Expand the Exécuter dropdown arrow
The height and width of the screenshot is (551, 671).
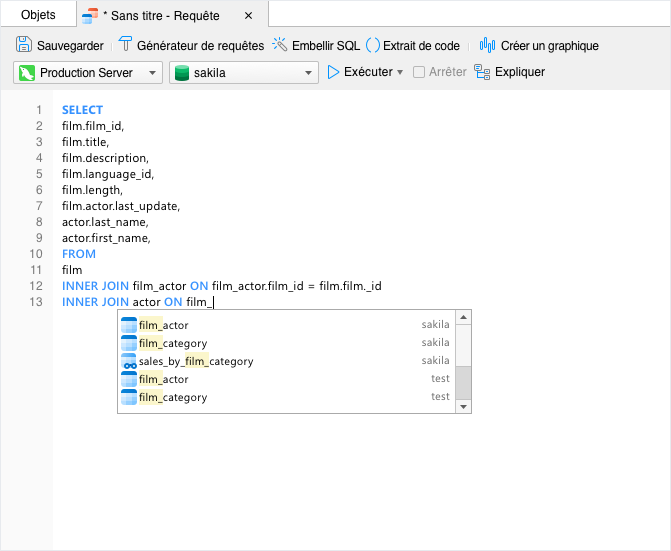click(x=400, y=72)
